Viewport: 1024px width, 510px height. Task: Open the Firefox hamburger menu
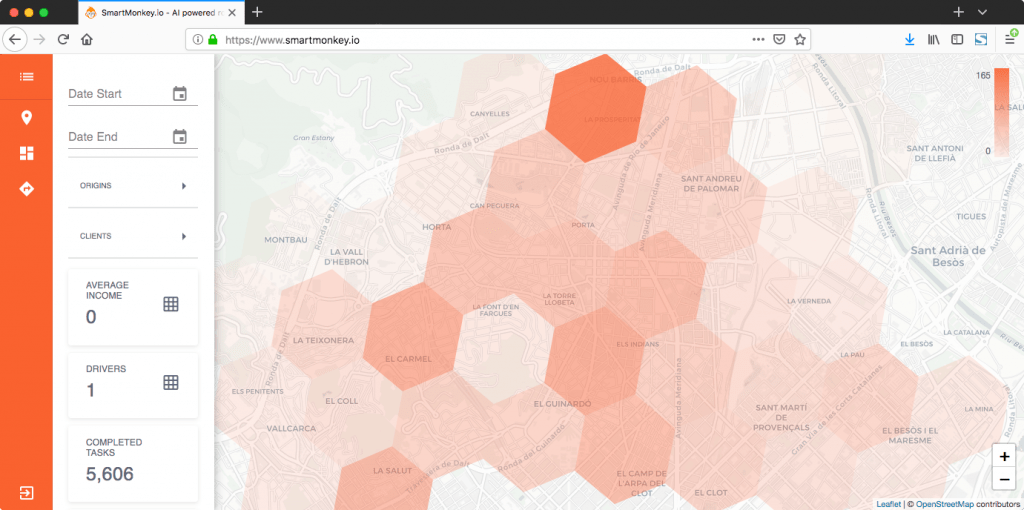coord(1010,39)
